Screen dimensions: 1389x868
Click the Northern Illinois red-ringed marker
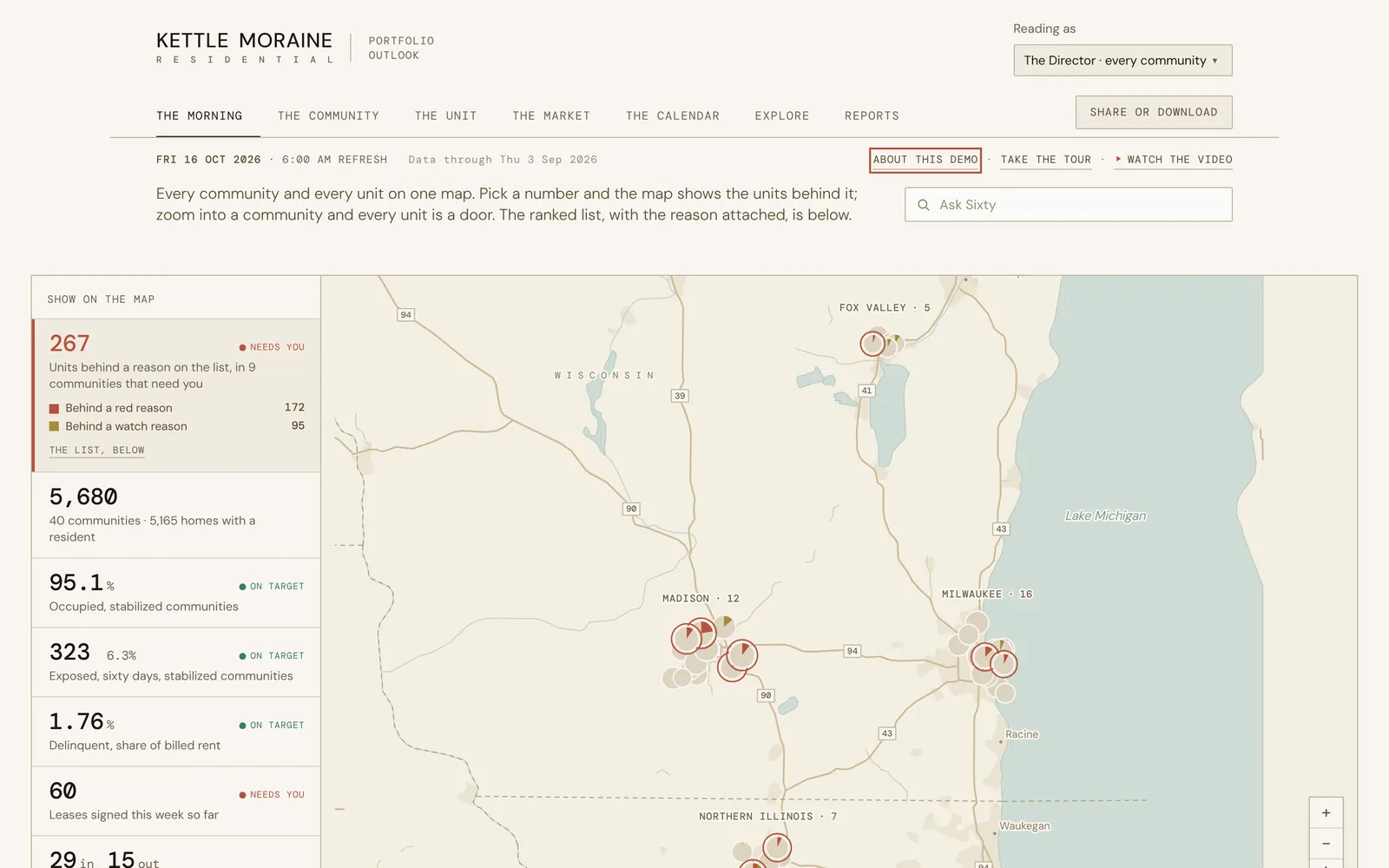click(x=777, y=847)
